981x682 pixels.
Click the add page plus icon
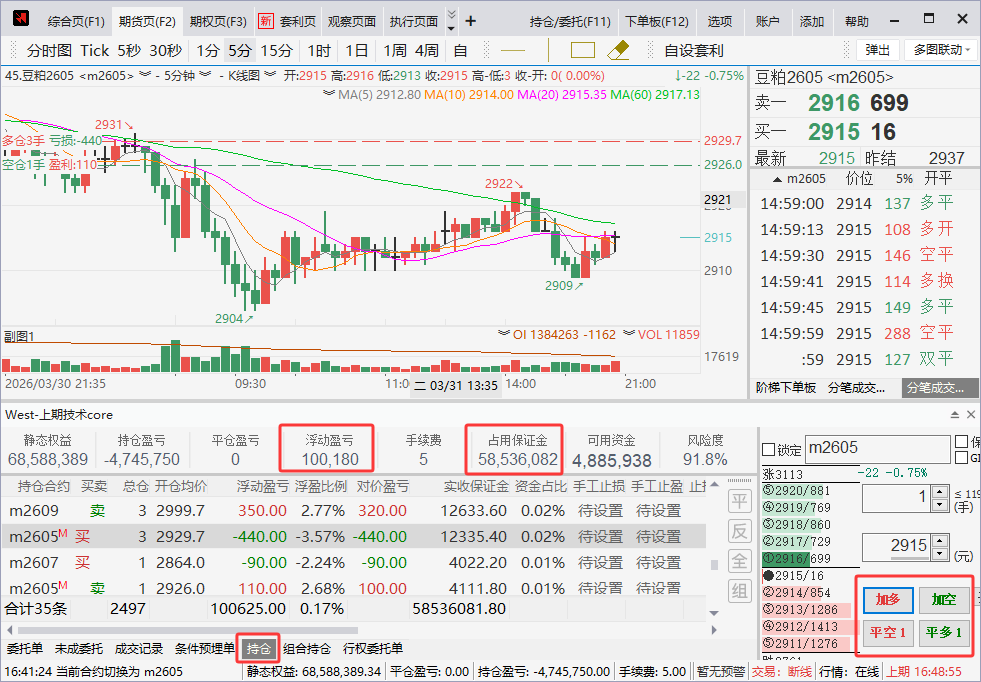pyautogui.click(x=471, y=21)
